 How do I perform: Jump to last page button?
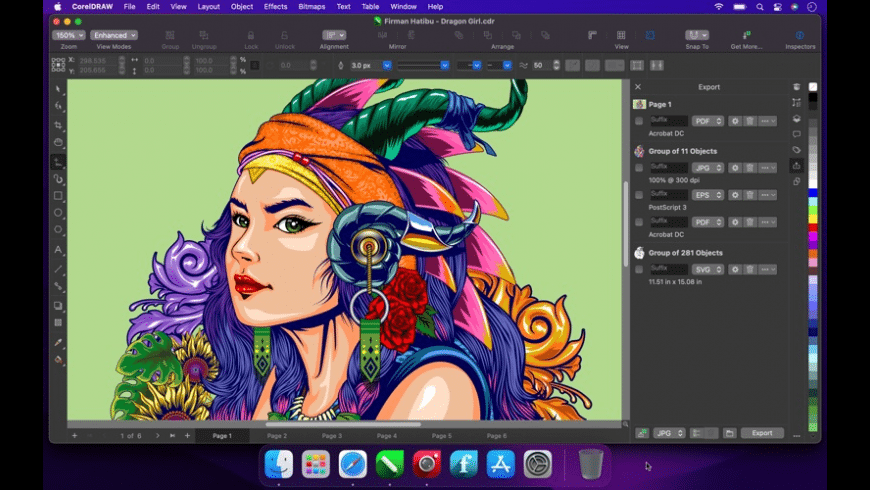(173, 436)
